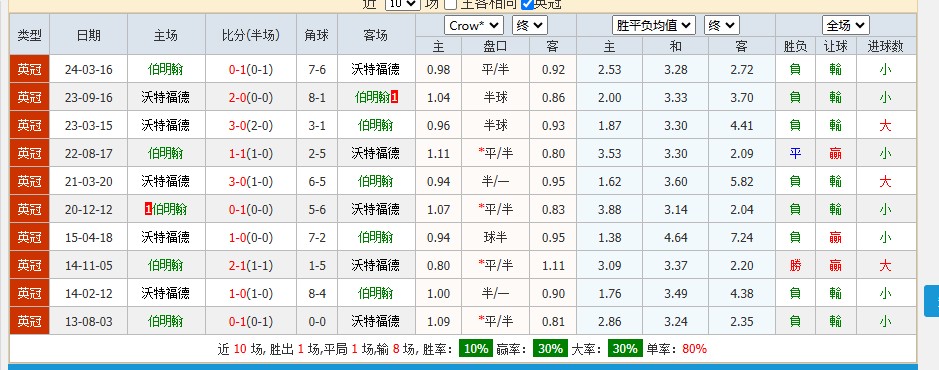
Task: Click home odds 1.11 in 22-08-17 row
Action: [x=438, y=153]
